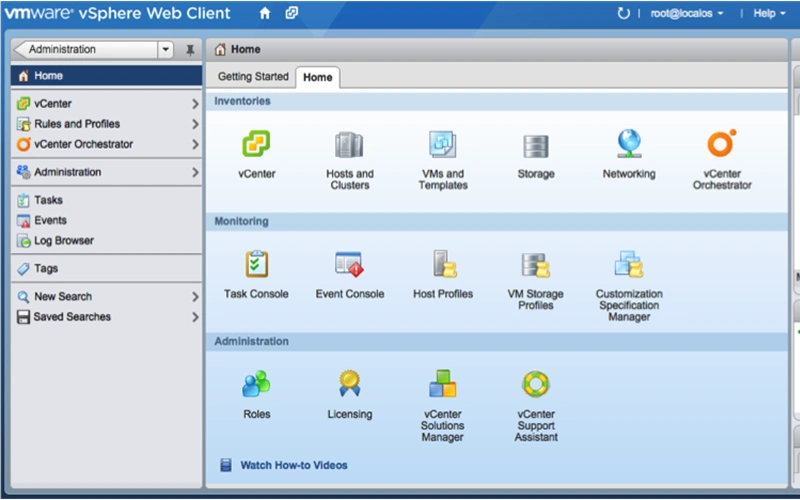The height and width of the screenshot is (500, 800).
Task: Expand Administration chevron in navigator
Action: pyautogui.click(x=195, y=172)
